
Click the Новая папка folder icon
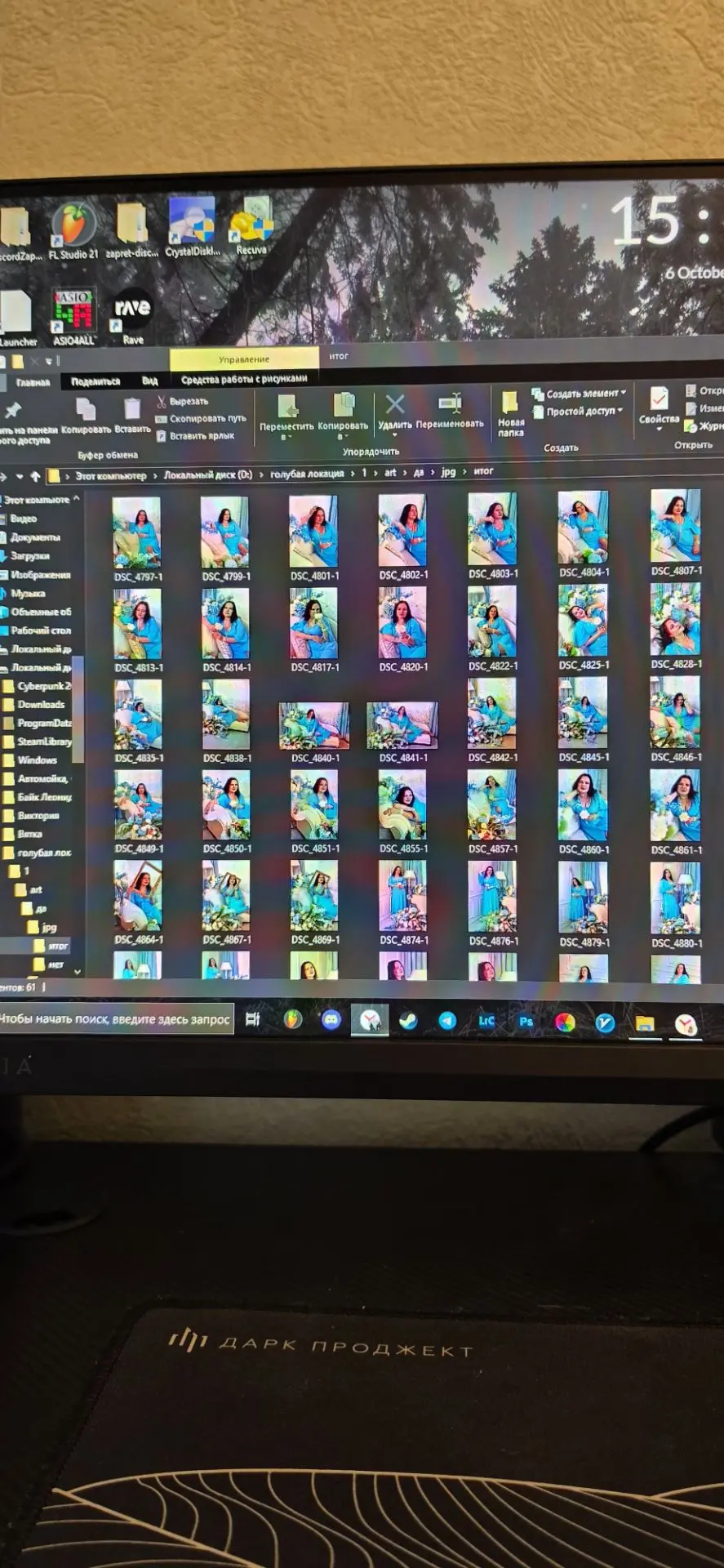pyautogui.click(x=510, y=403)
